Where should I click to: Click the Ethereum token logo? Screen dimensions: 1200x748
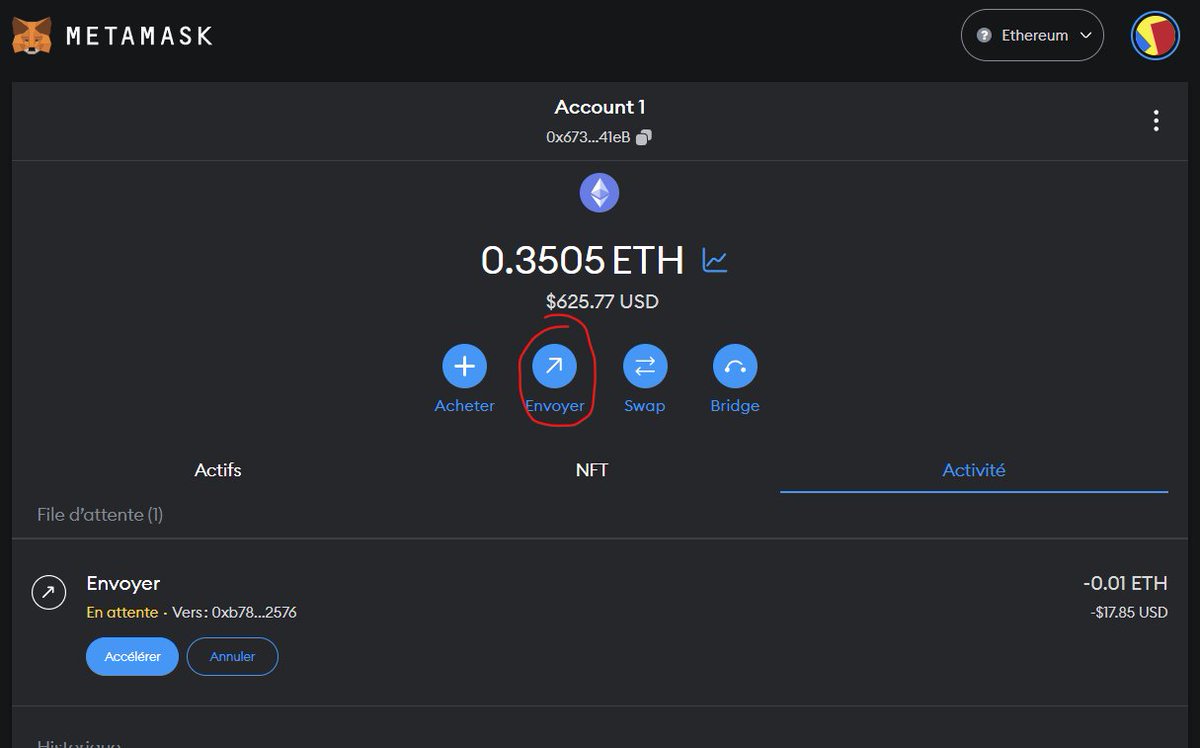600,192
